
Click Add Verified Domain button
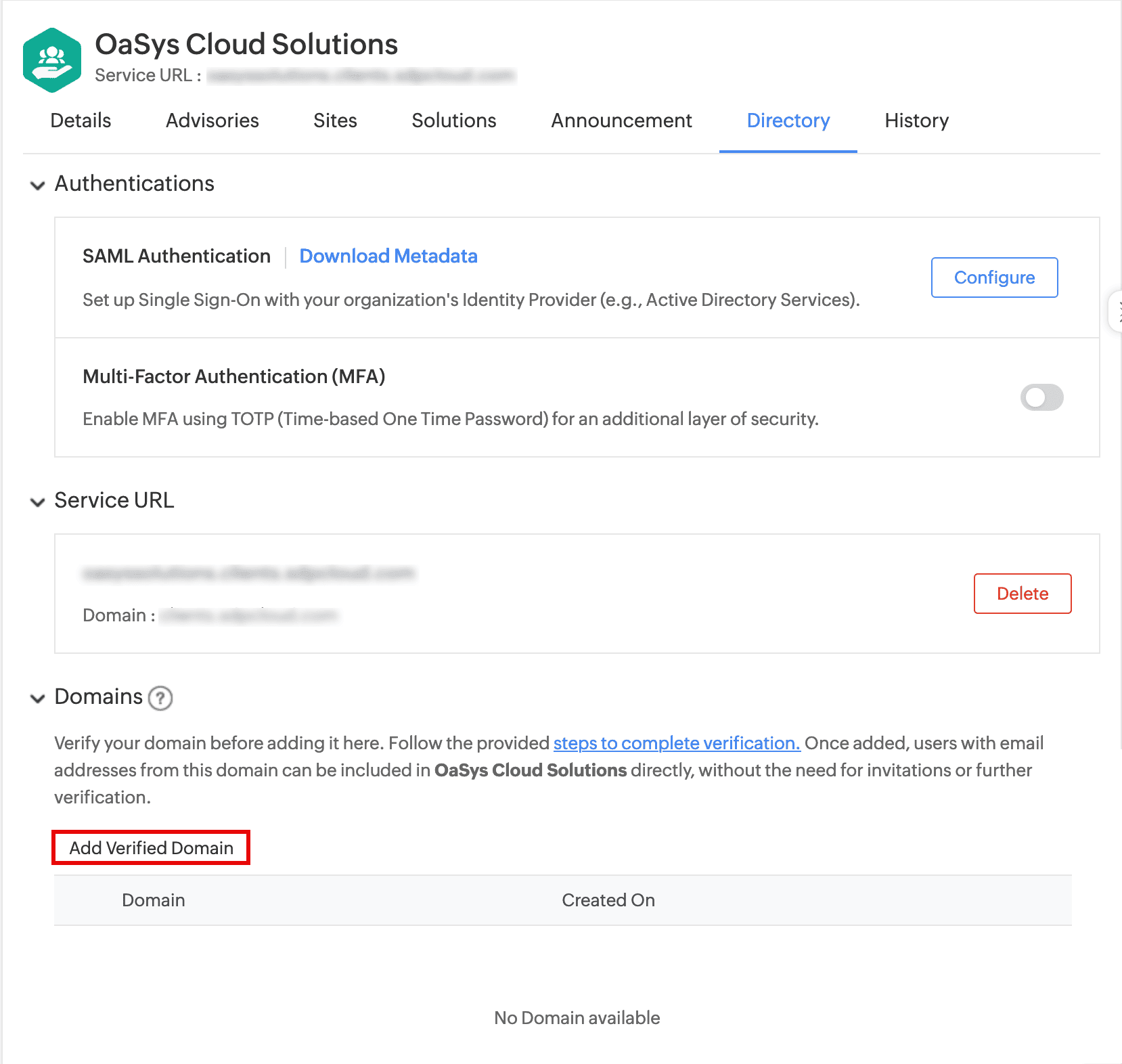151,847
